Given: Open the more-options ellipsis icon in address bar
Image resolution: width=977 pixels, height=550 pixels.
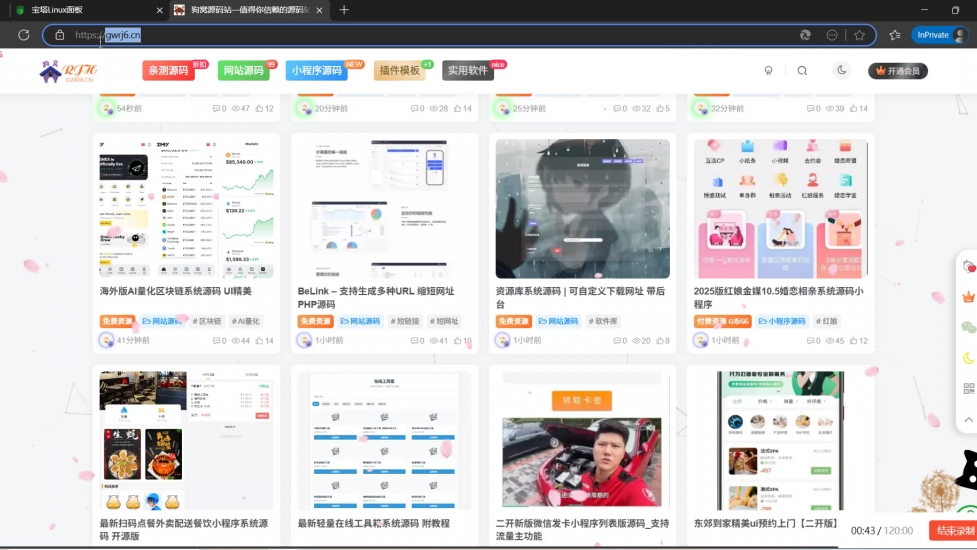Looking at the screenshot, I should coord(832,35).
